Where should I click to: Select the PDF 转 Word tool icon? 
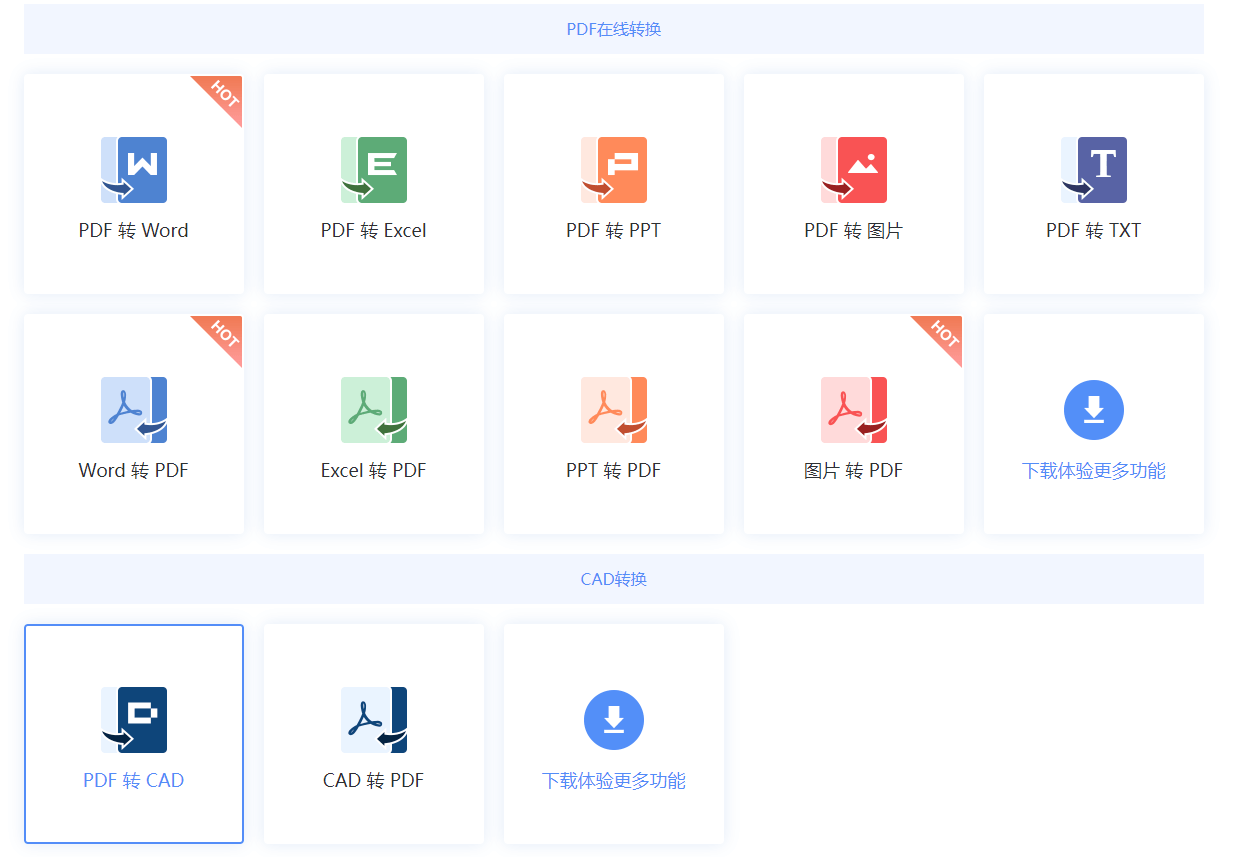[x=134, y=170]
